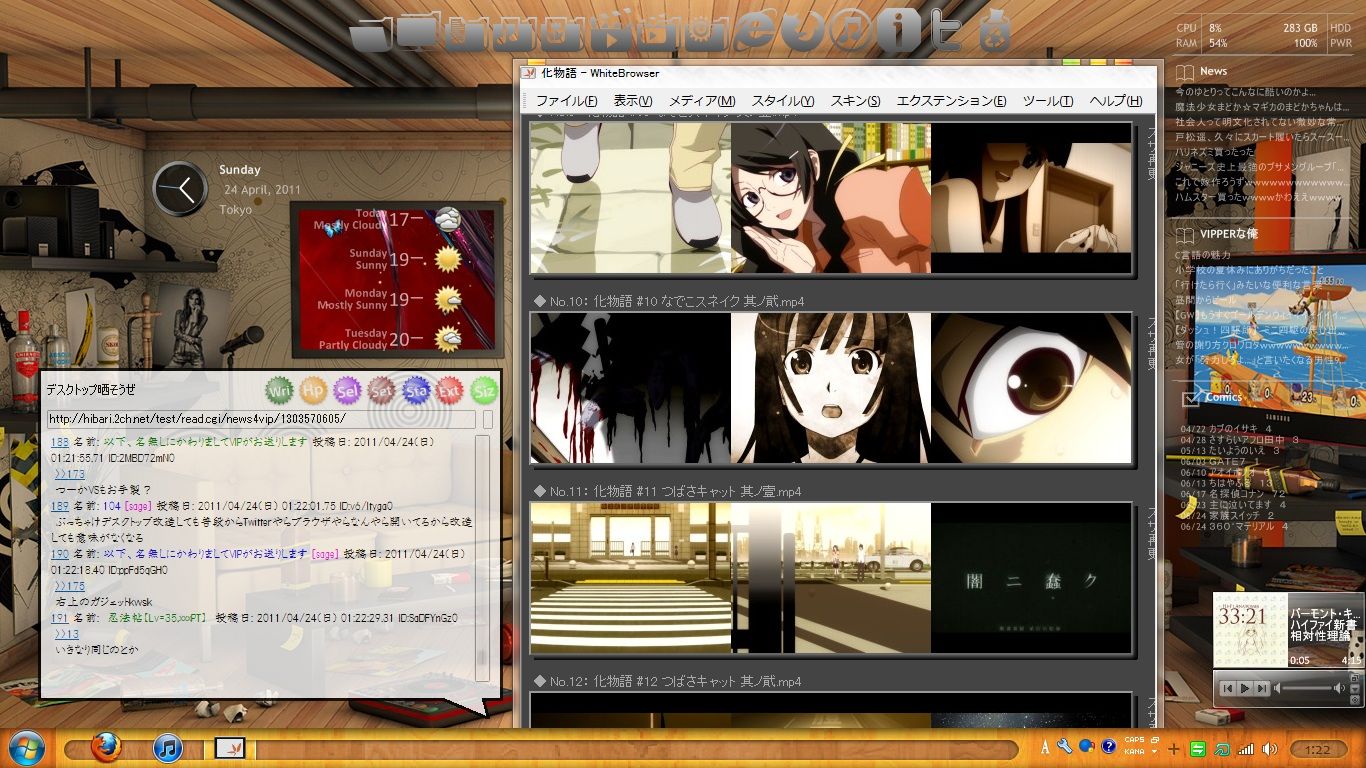1366x768 pixels.
Task: Click the 2ch thread URL field
Action: [x=261, y=419]
